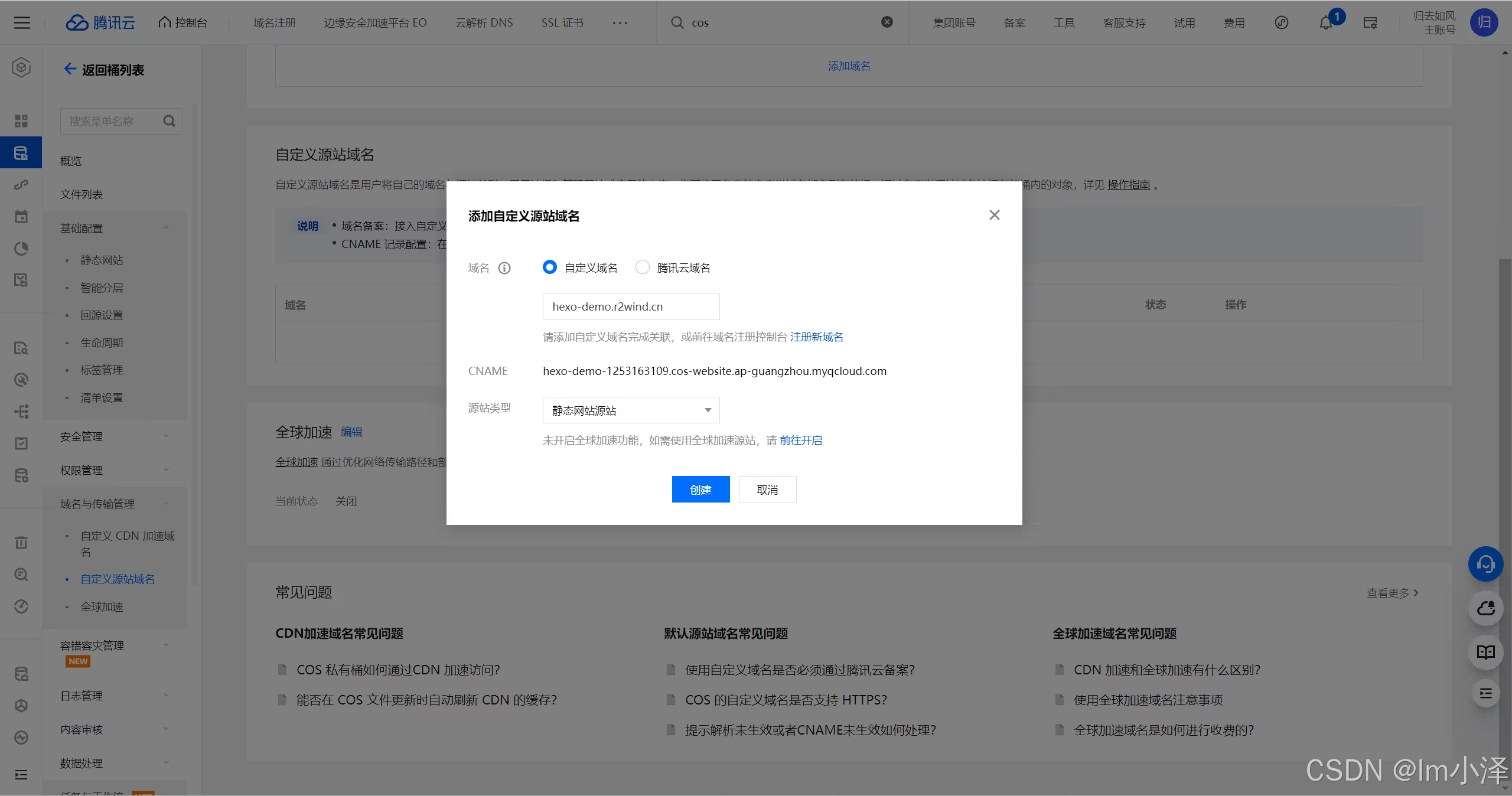Click the 搜索菜单名称 search field
Image resolution: width=1512 pixels, height=796 pixels.
[x=120, y=121]
